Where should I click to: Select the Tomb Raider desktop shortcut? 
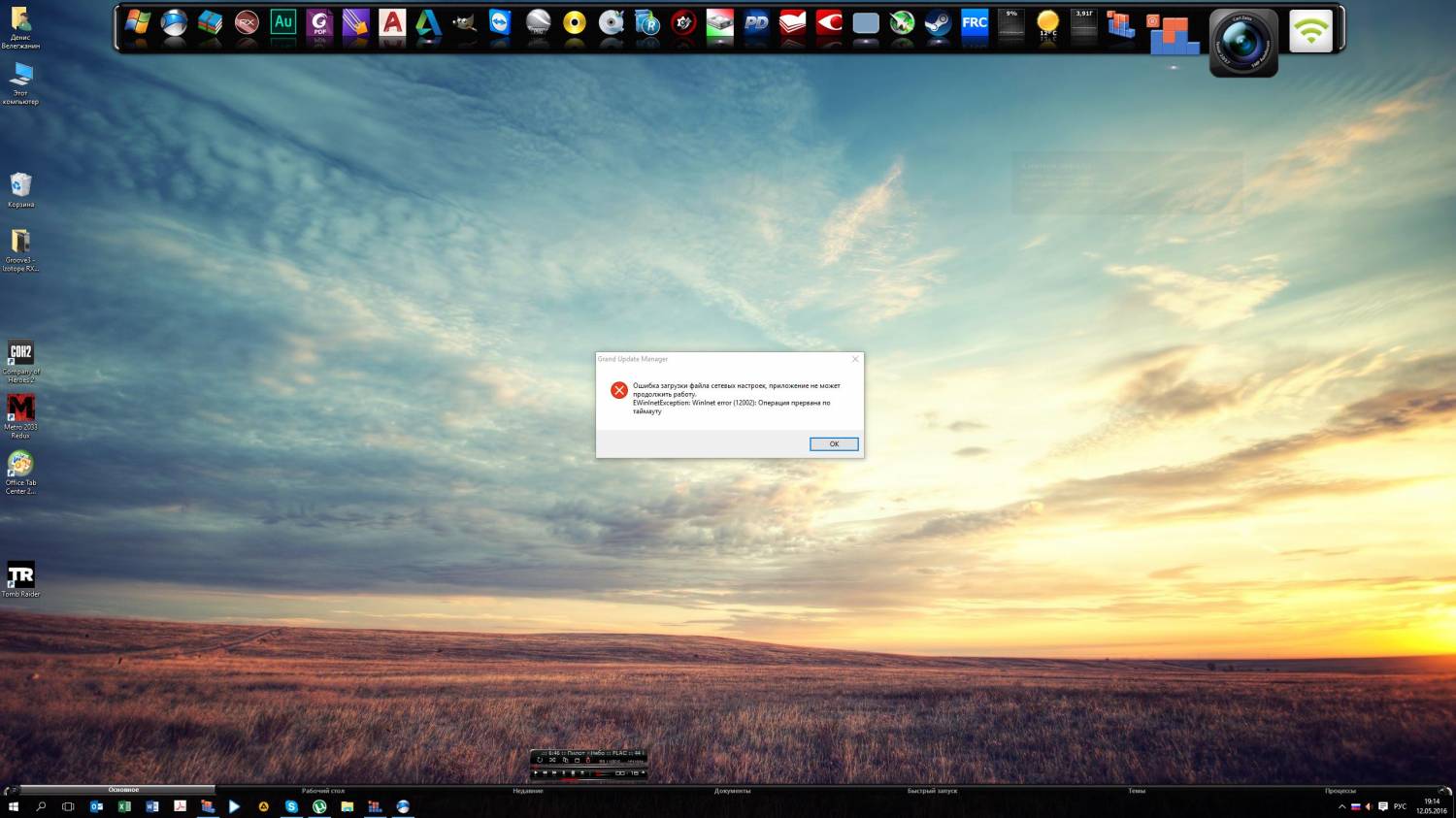coord(20,579)
